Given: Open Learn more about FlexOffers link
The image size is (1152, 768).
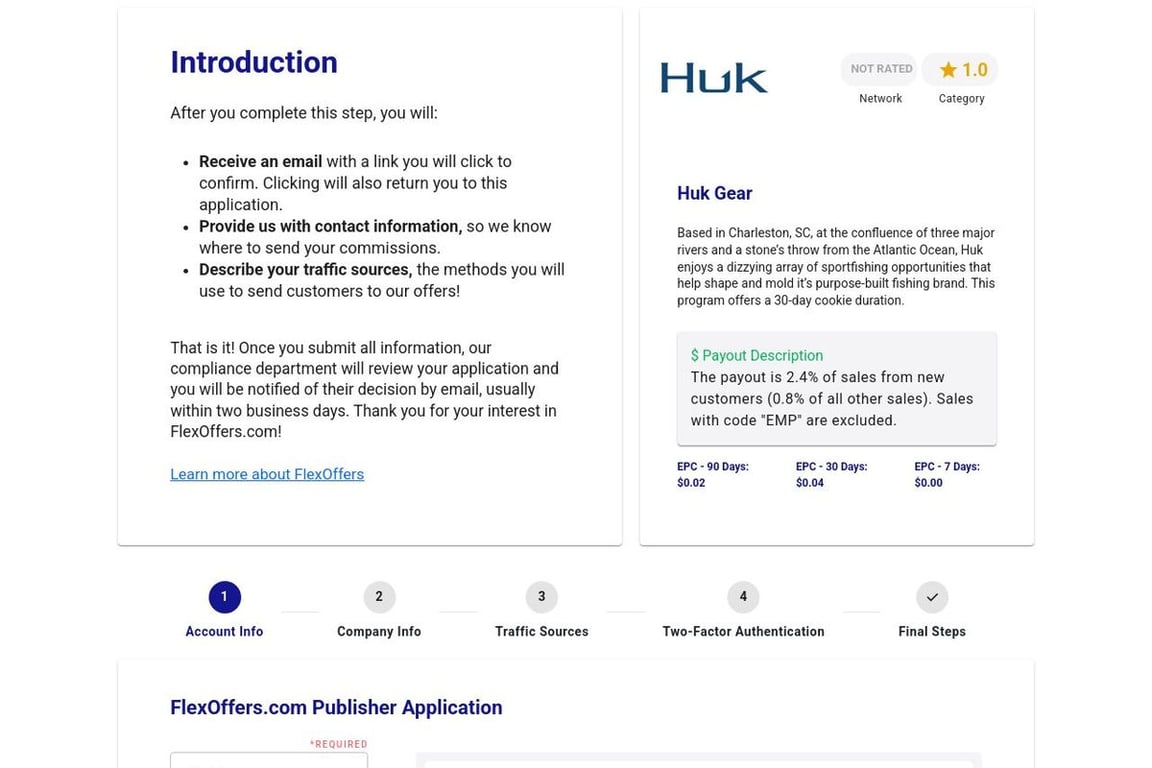Looking at the screenshot, I should (x=267, y=474).
